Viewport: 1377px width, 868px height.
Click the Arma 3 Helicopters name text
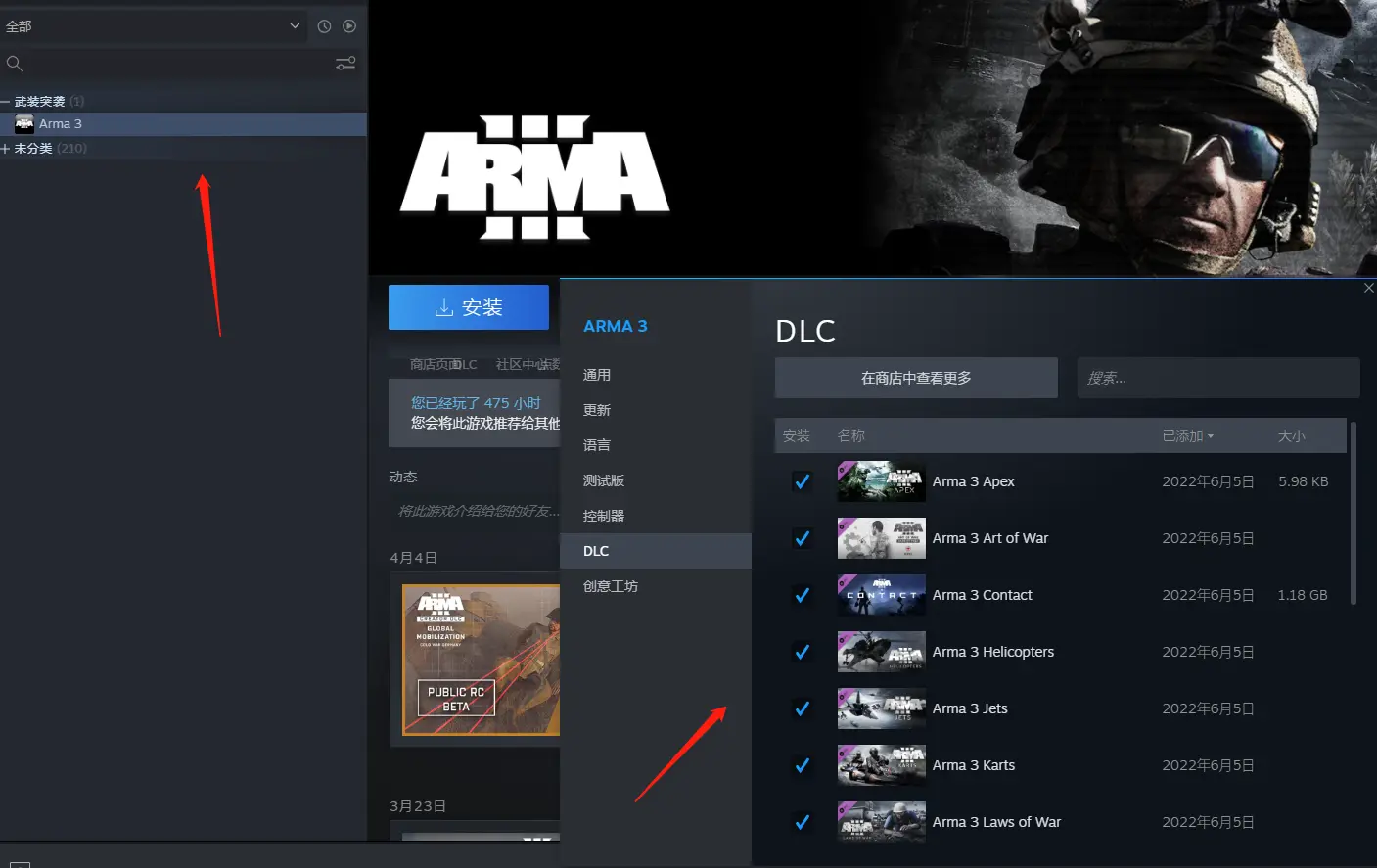tap(992, 652)
